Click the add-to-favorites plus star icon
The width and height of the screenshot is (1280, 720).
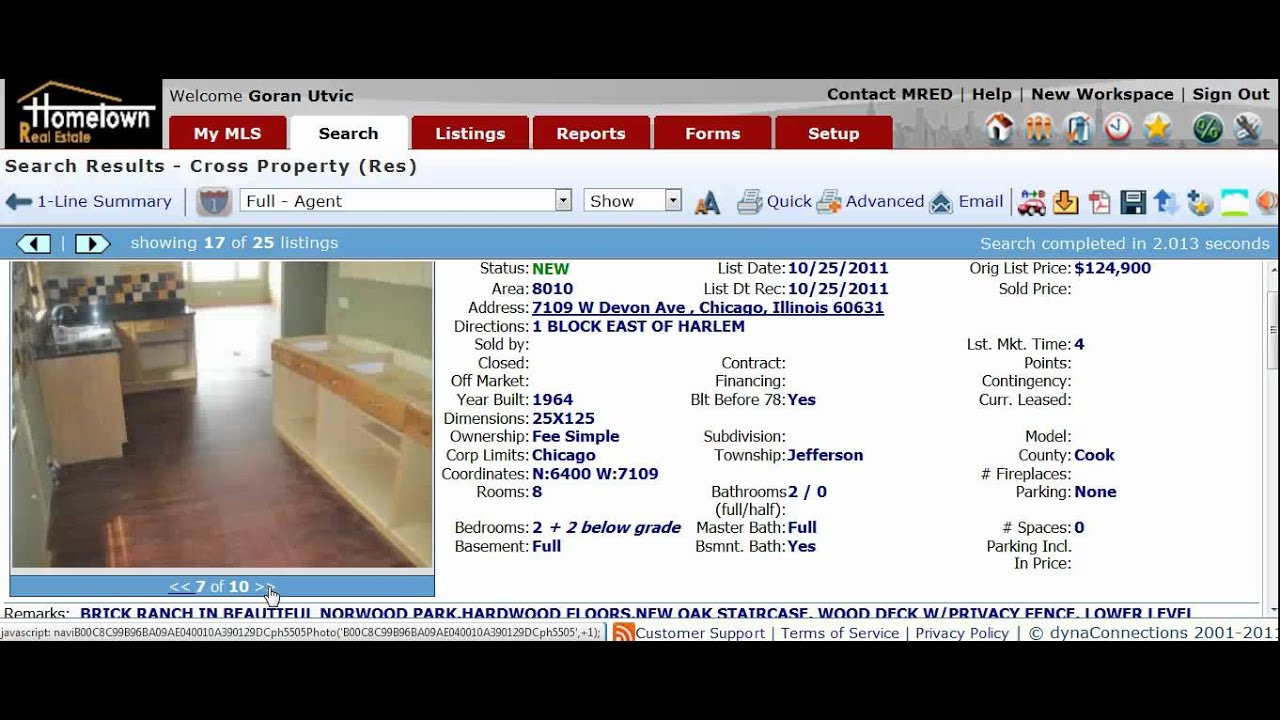coord(1199,202)
